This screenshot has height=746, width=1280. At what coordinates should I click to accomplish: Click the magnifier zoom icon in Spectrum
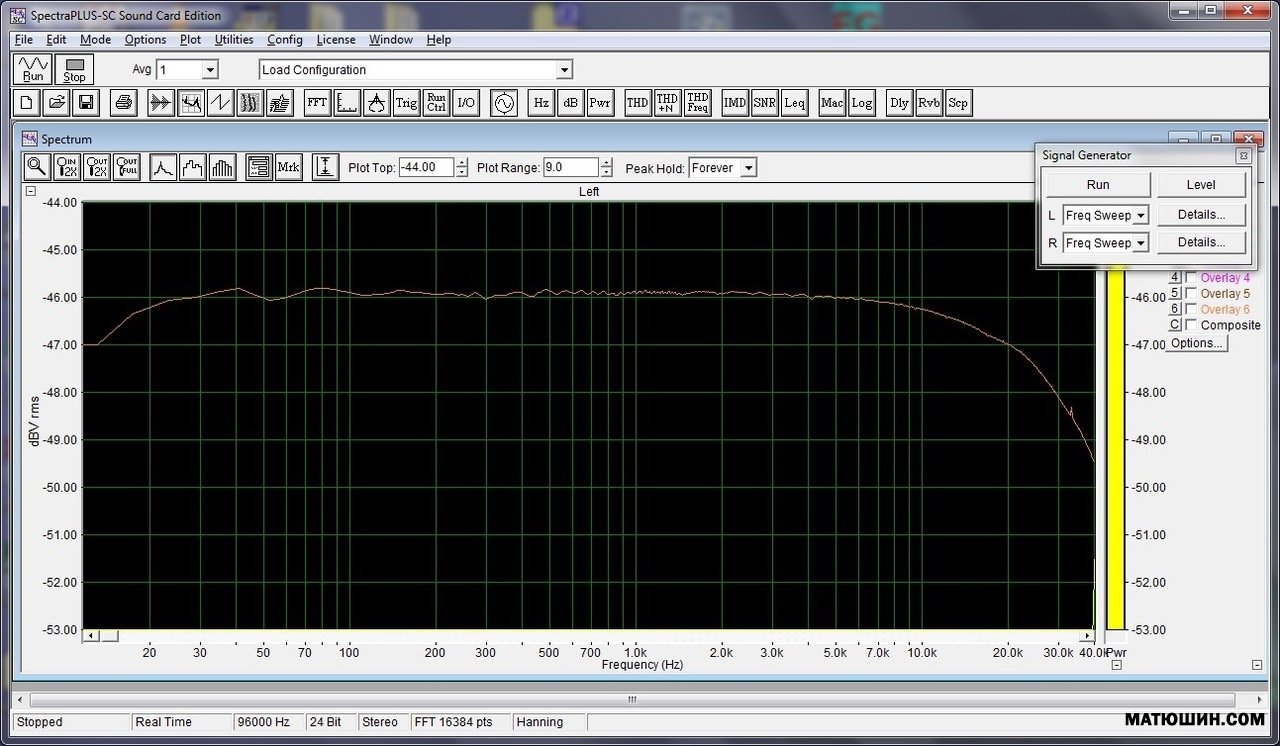click(x=37, y=168)
